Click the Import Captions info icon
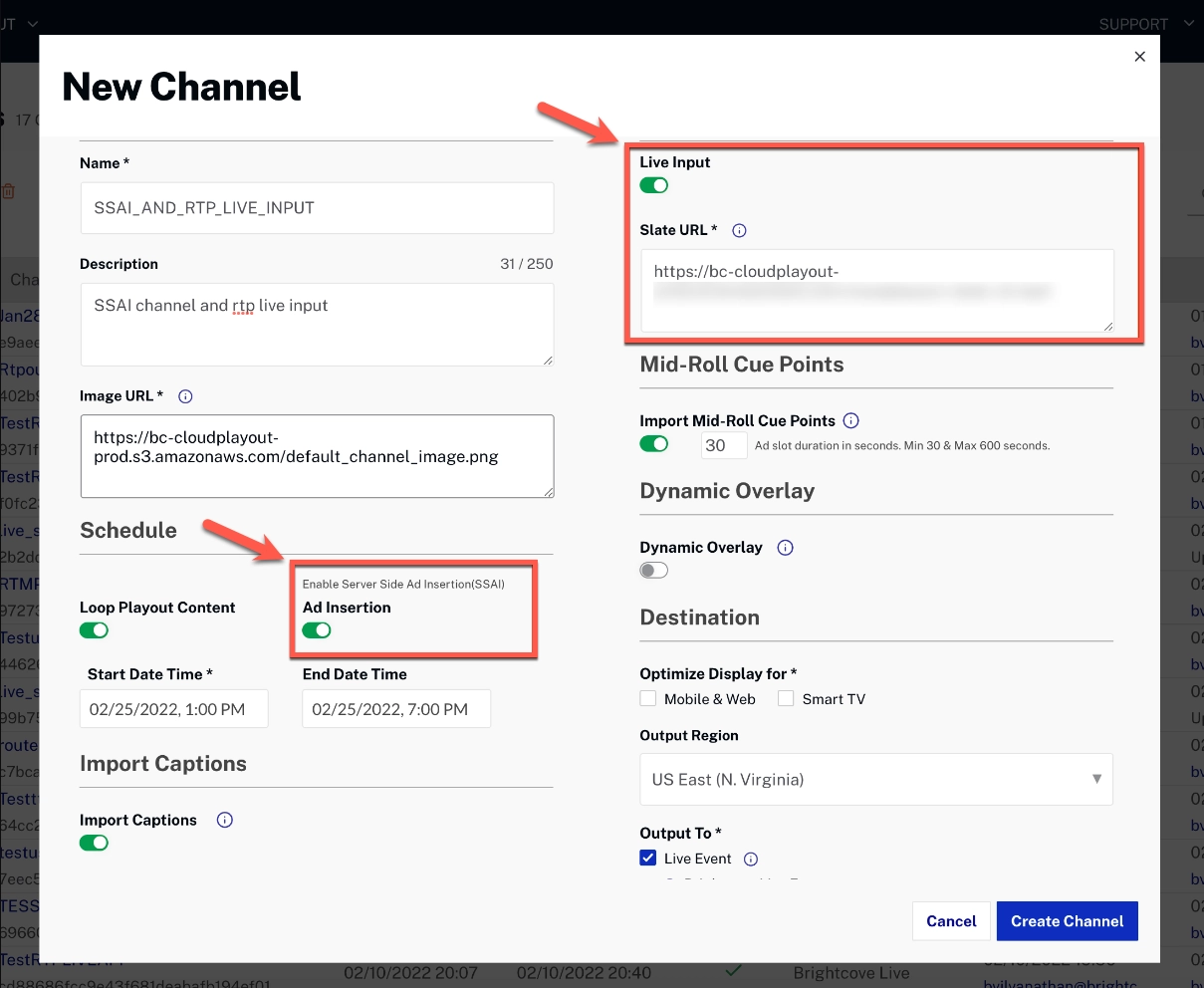 tap(225, 821)
